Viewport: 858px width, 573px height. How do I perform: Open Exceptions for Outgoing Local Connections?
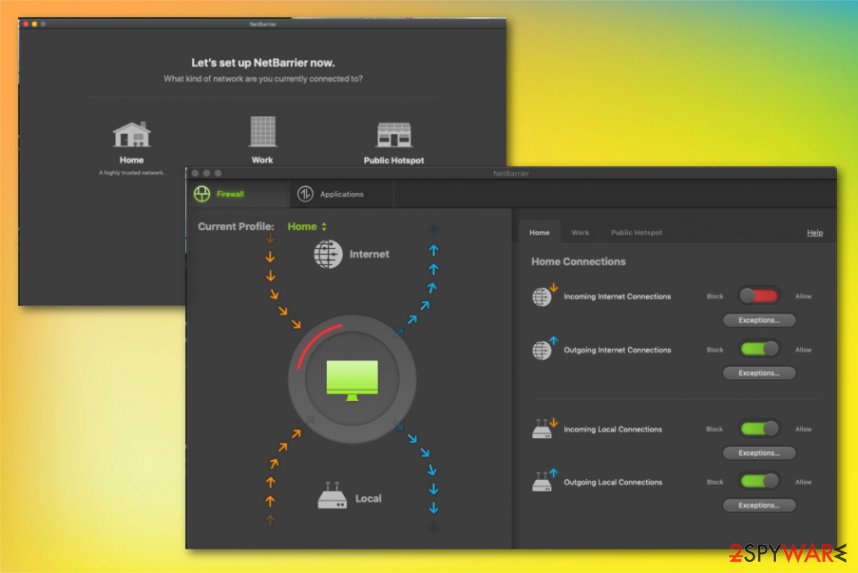(x=759, y=506)
